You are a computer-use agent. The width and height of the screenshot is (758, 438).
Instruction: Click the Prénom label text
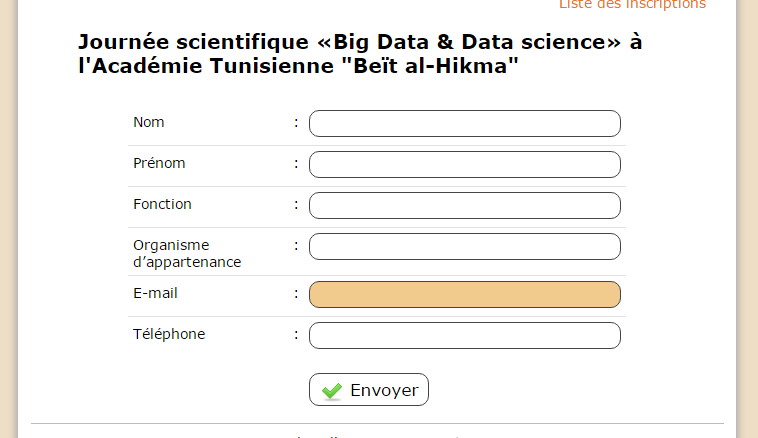[159, 163]
